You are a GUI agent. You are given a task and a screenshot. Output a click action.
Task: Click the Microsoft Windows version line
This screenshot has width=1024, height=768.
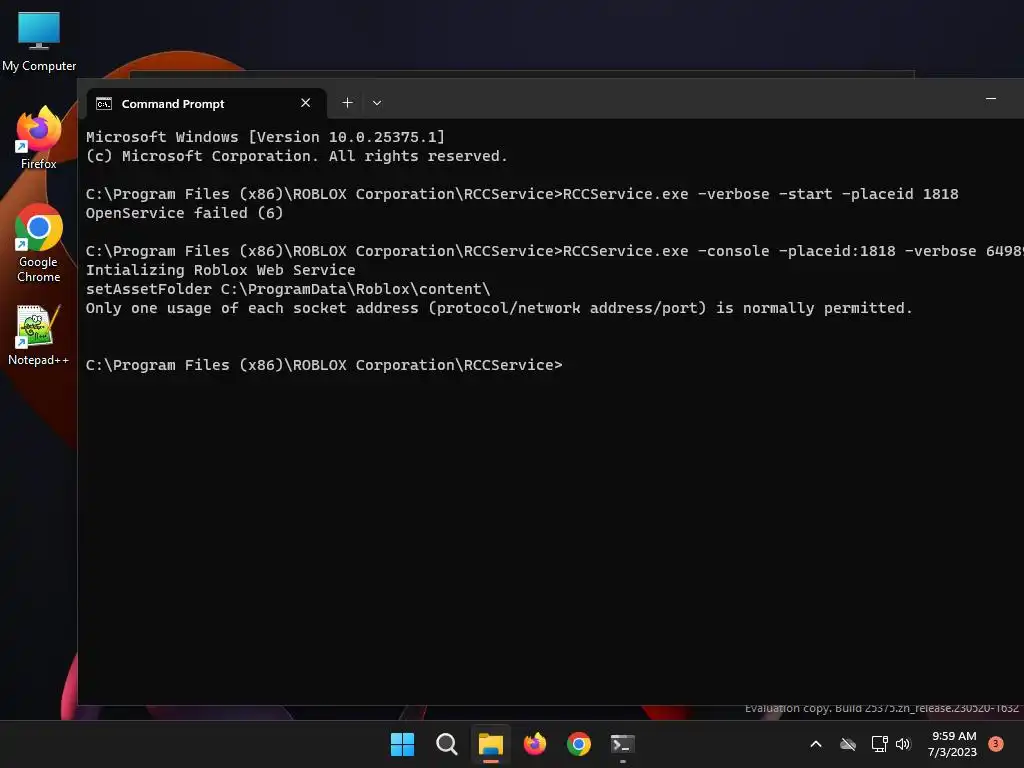point(265,136)
